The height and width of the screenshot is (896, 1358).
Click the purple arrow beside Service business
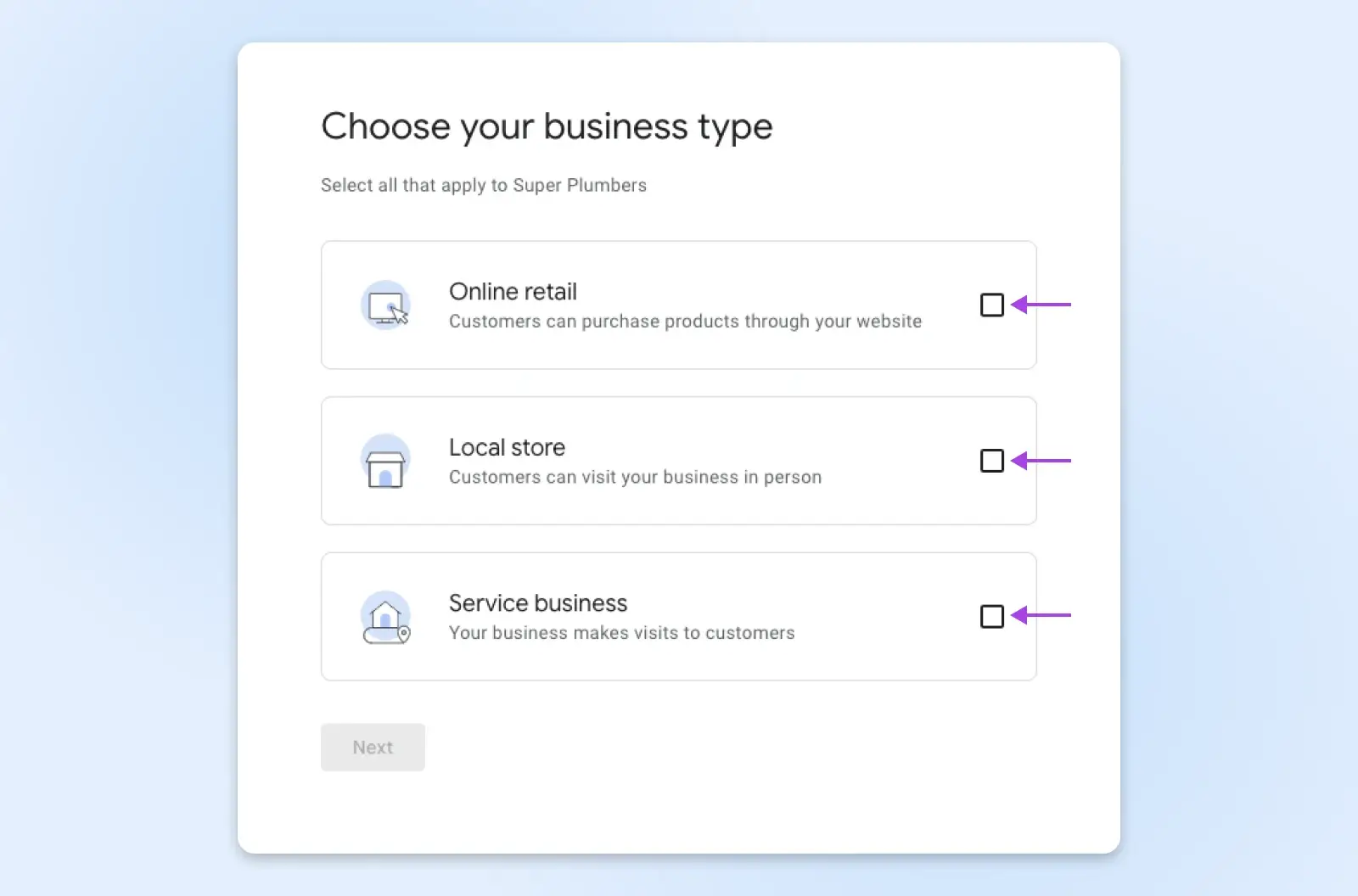click(x=1041, y=615)
